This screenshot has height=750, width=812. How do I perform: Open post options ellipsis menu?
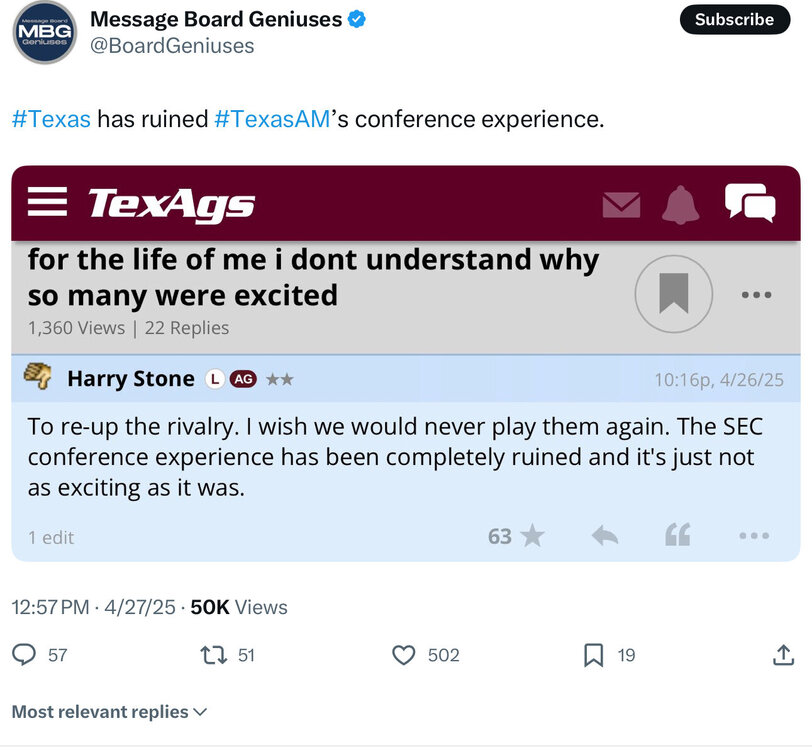click(753, 537)
